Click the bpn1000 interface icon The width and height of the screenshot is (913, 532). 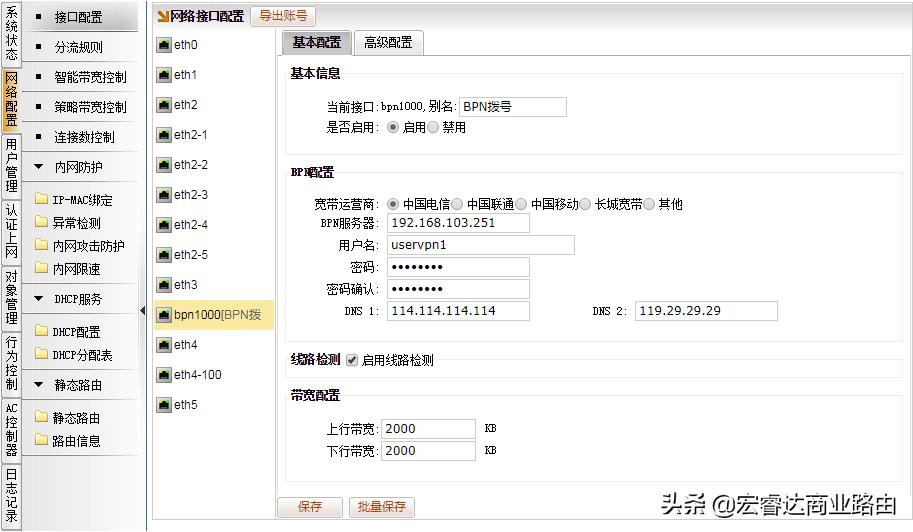click(x=164, y=315)
